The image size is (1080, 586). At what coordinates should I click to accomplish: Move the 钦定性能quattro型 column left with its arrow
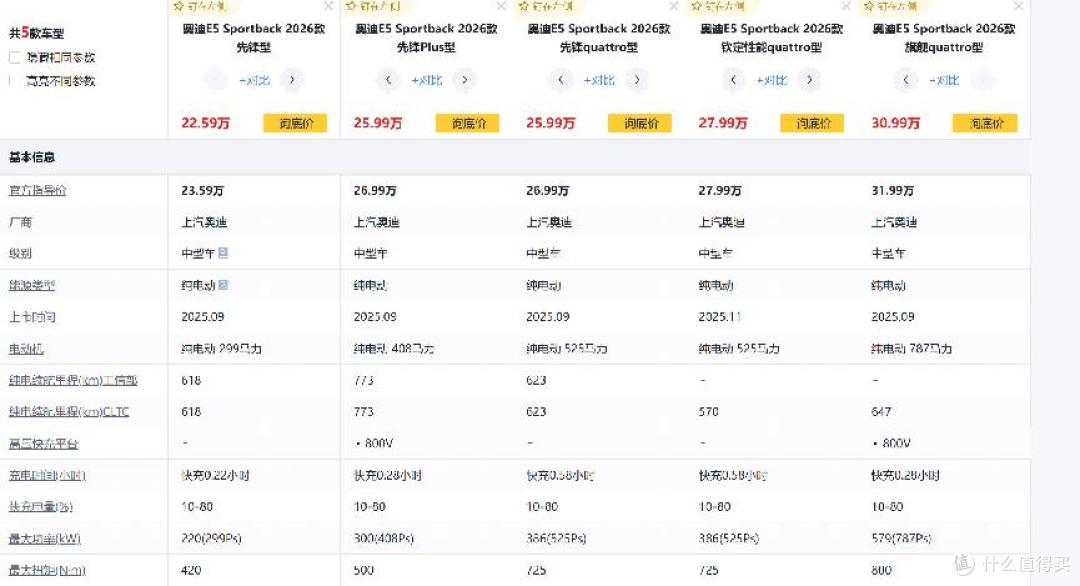(734, 80)
